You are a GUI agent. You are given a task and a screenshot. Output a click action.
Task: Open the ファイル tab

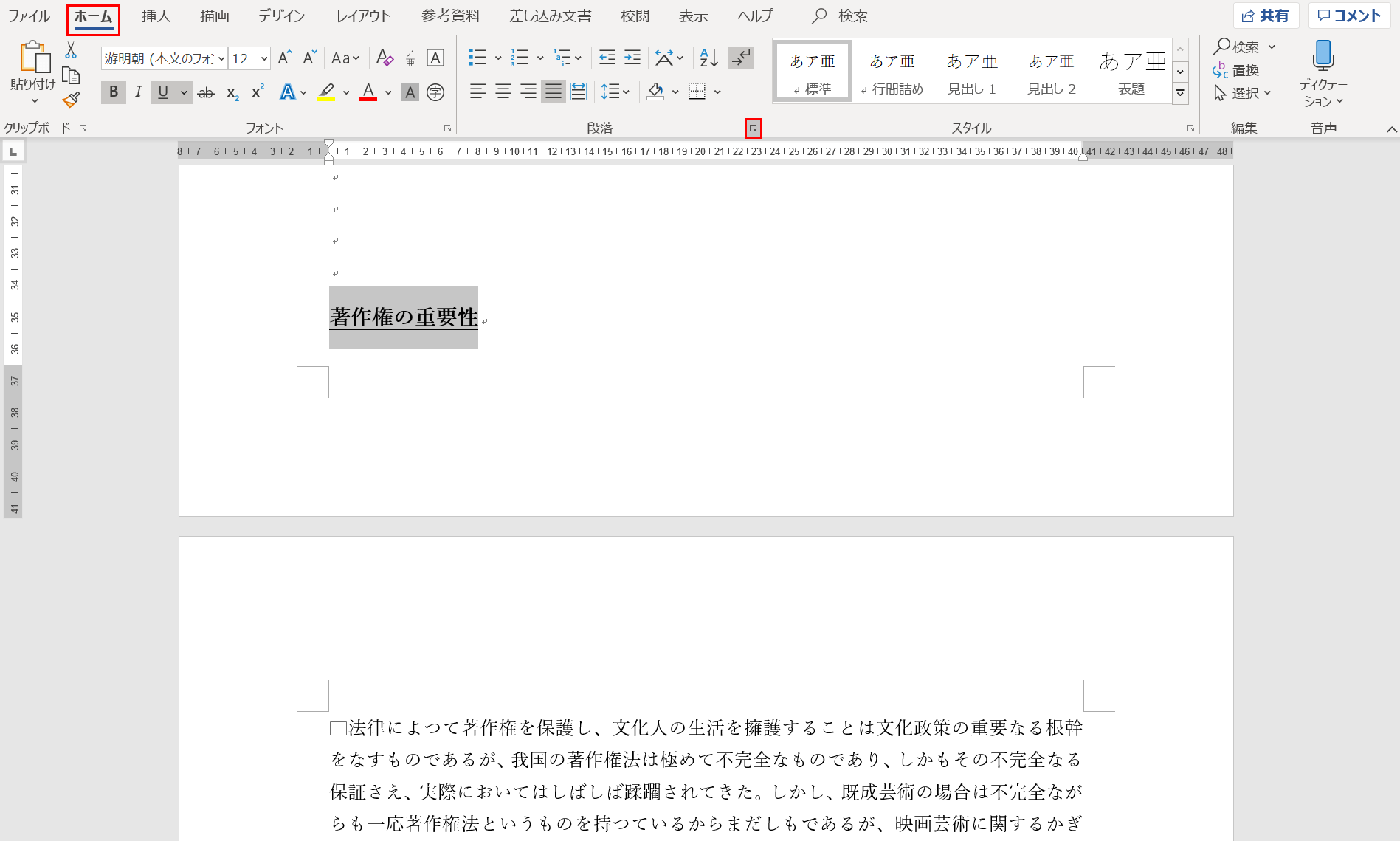coord(29,16)
